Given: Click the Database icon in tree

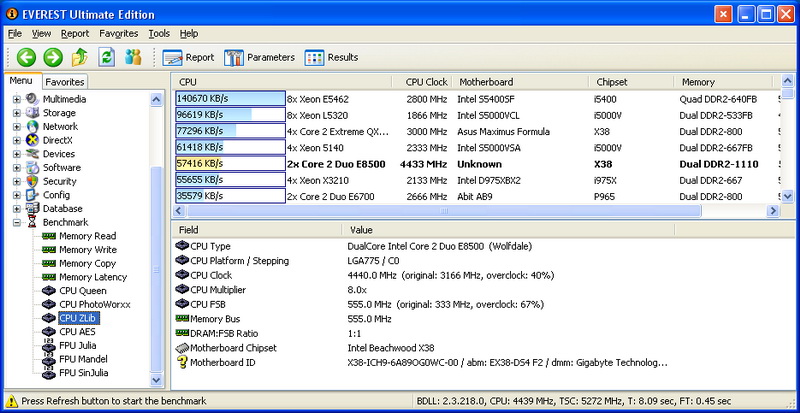Looking at the screenshot, I should coord(32,208).
